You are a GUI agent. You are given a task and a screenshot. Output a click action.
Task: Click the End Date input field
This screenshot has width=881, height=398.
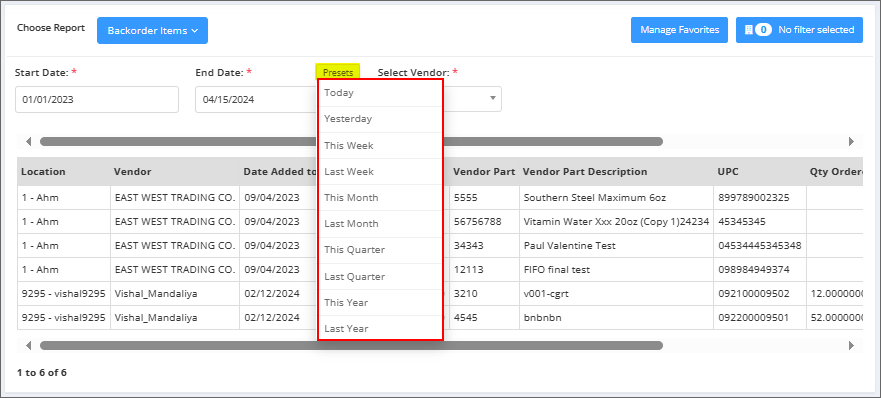pyautogui.click(x=256, y=100)
